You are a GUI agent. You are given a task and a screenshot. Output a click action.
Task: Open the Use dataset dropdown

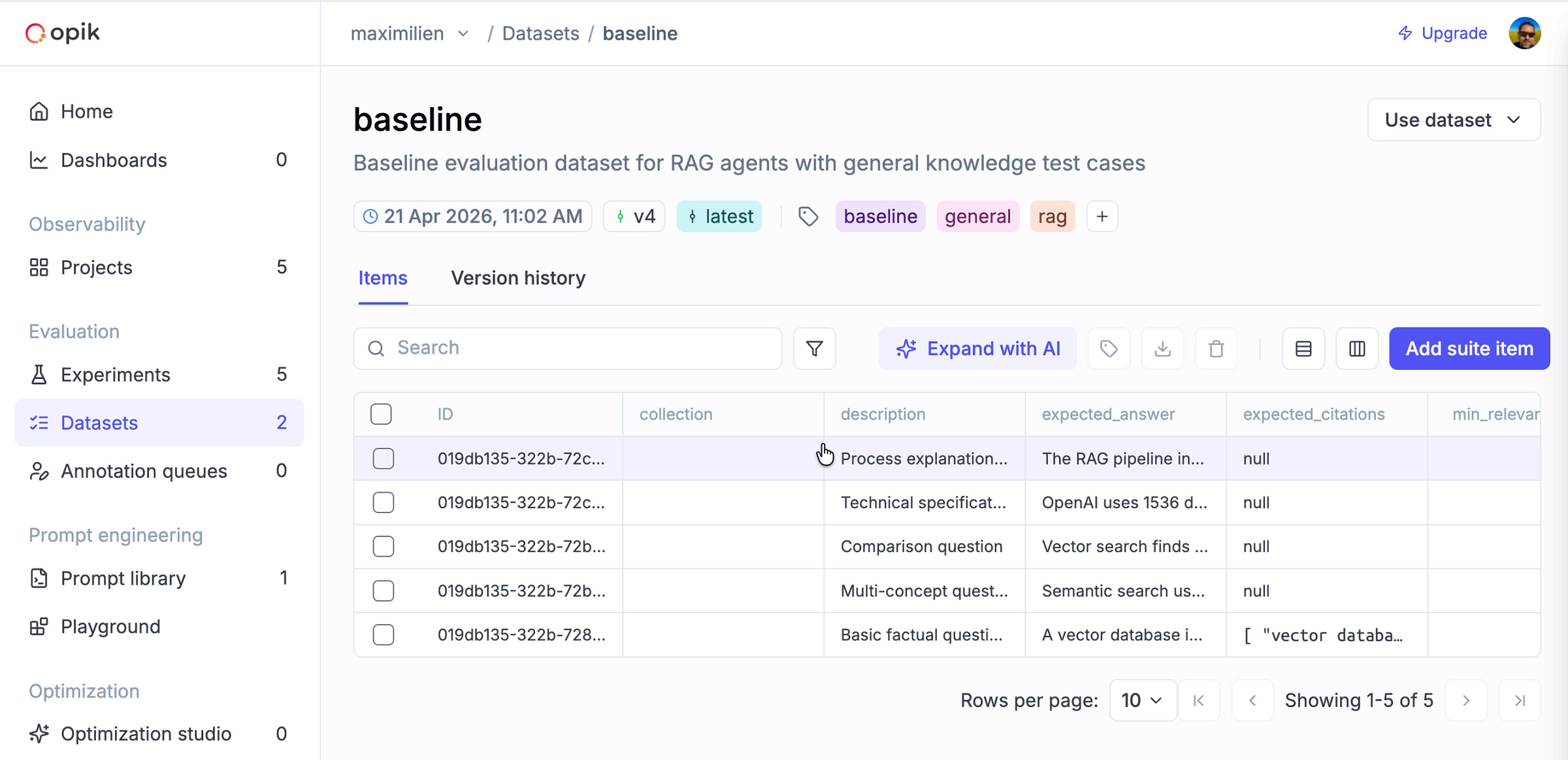pos(1453,120)
